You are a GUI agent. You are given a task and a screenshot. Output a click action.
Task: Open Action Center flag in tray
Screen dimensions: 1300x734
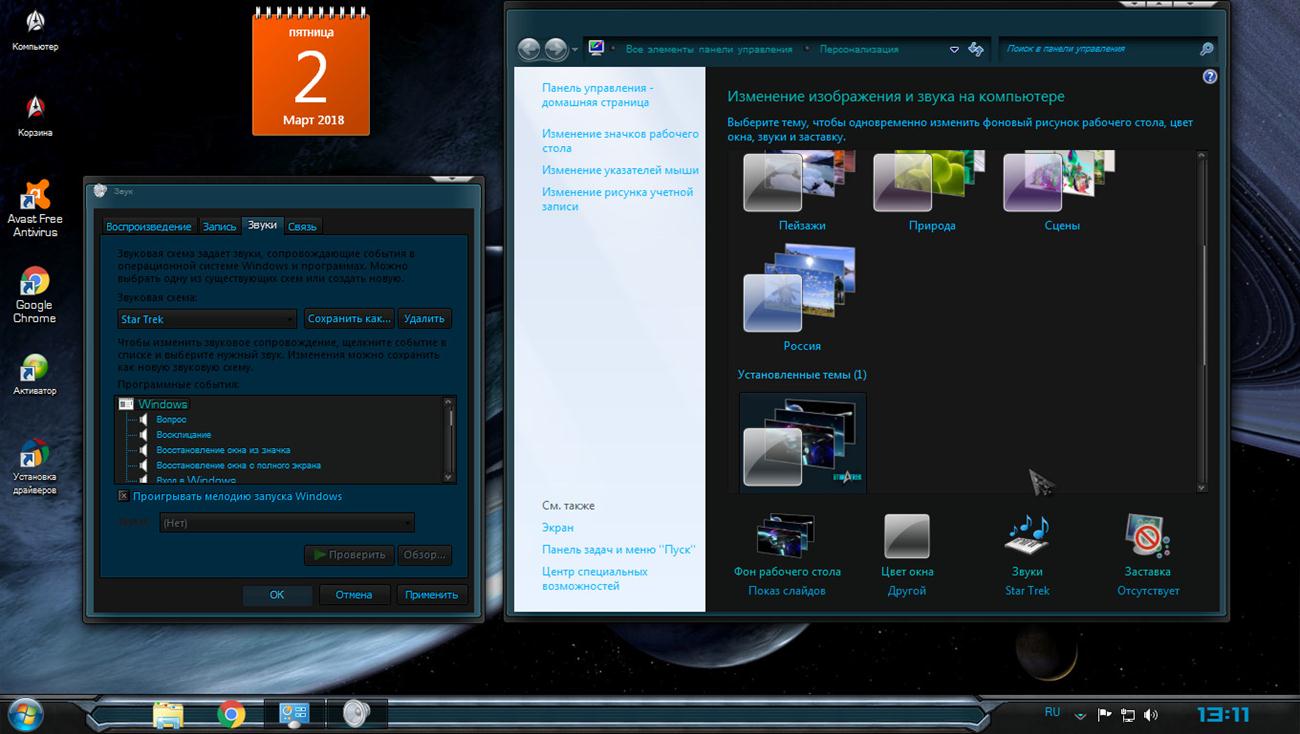coord(1105,714)
